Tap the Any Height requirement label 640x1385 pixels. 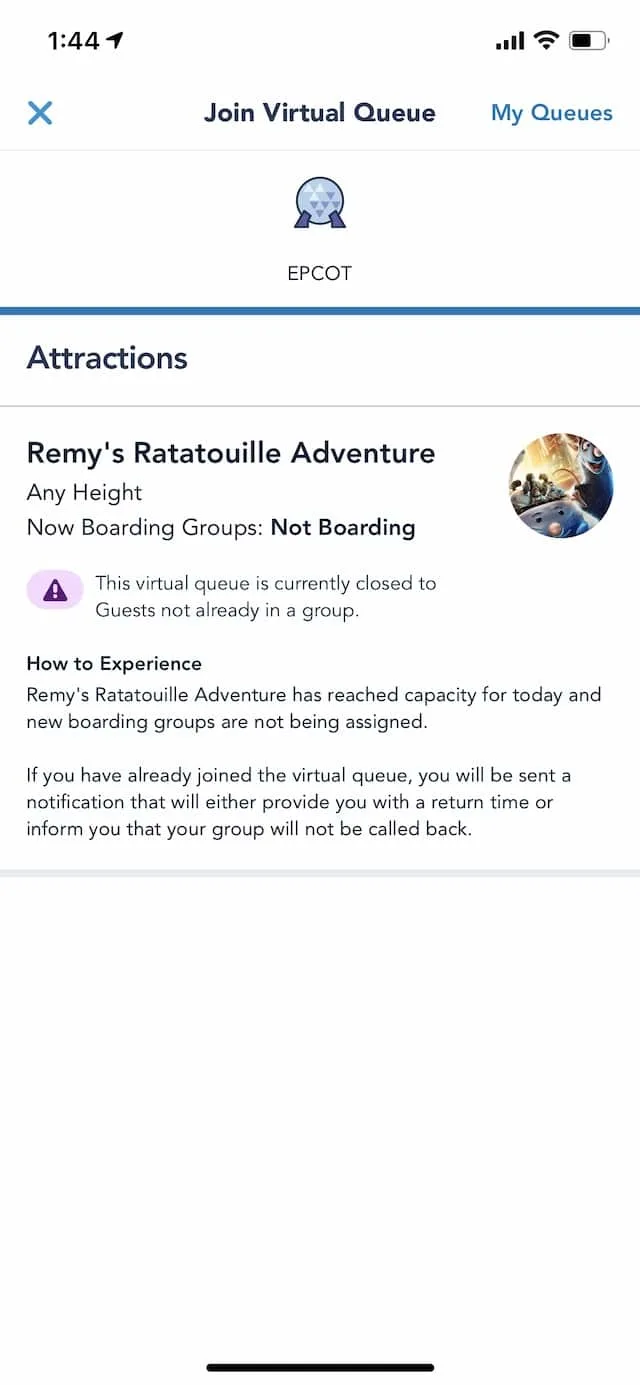[84, 492]
